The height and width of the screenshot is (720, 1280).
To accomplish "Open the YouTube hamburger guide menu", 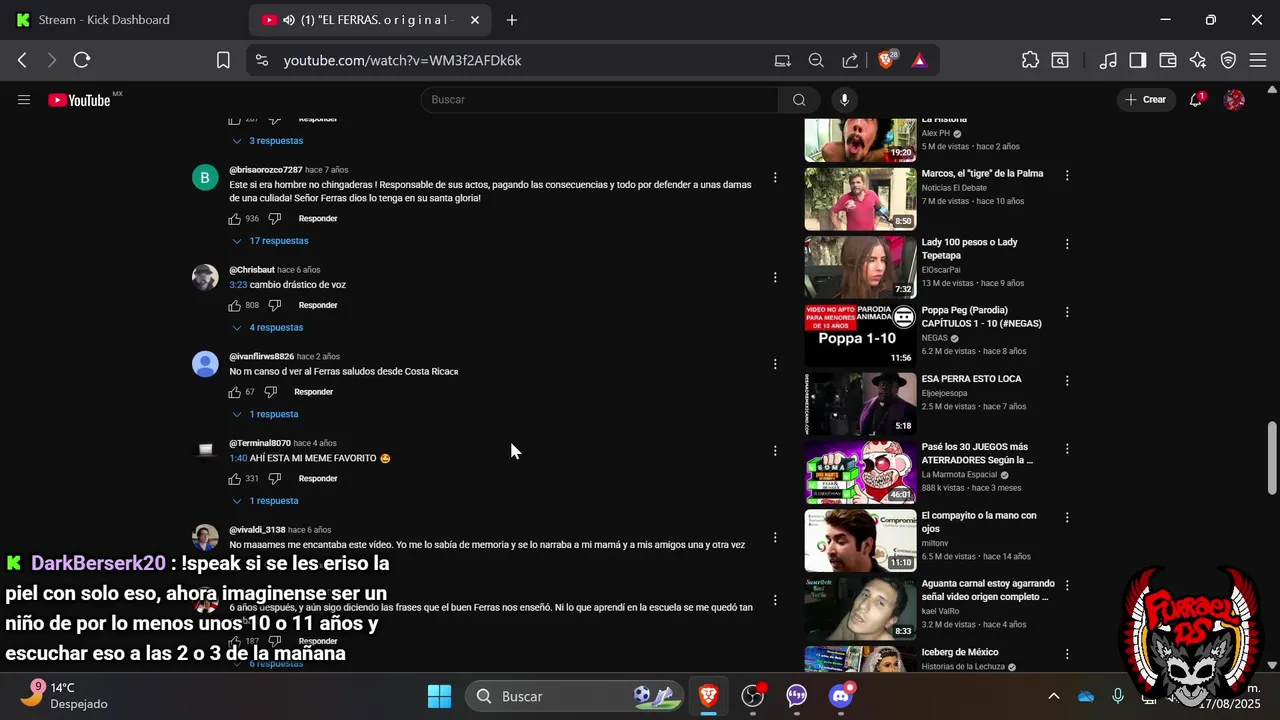I will click(24, 100).
